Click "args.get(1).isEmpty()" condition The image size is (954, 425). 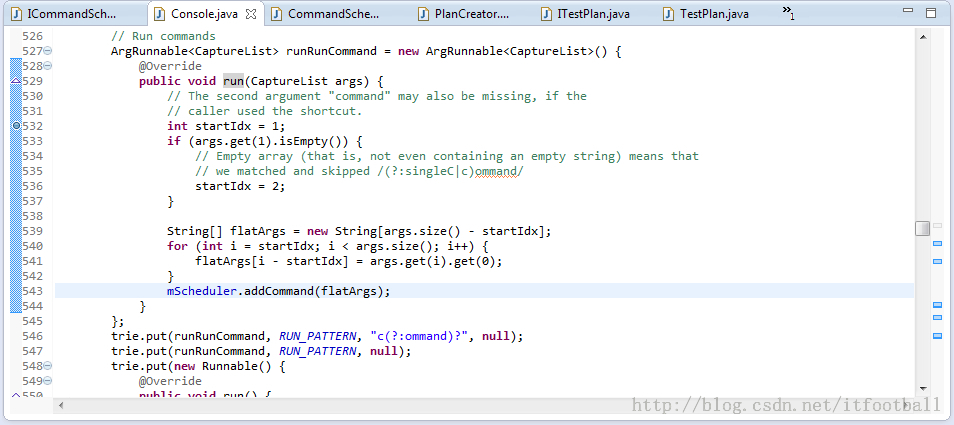tap(269, 141)
